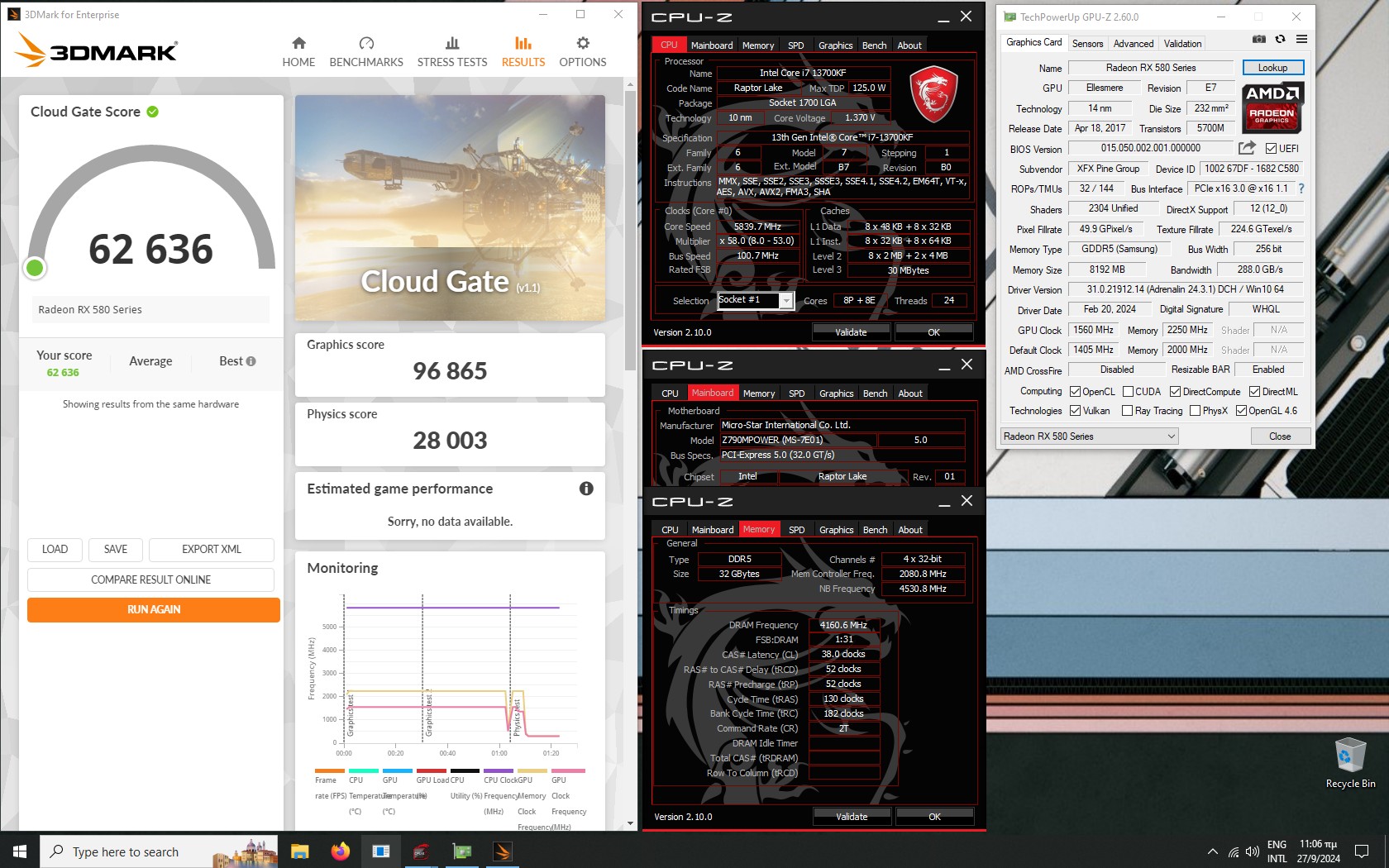Click Cloud Gate benchmark thumbnail image
The image size is (1389, 868).
[x=450, y=207]
